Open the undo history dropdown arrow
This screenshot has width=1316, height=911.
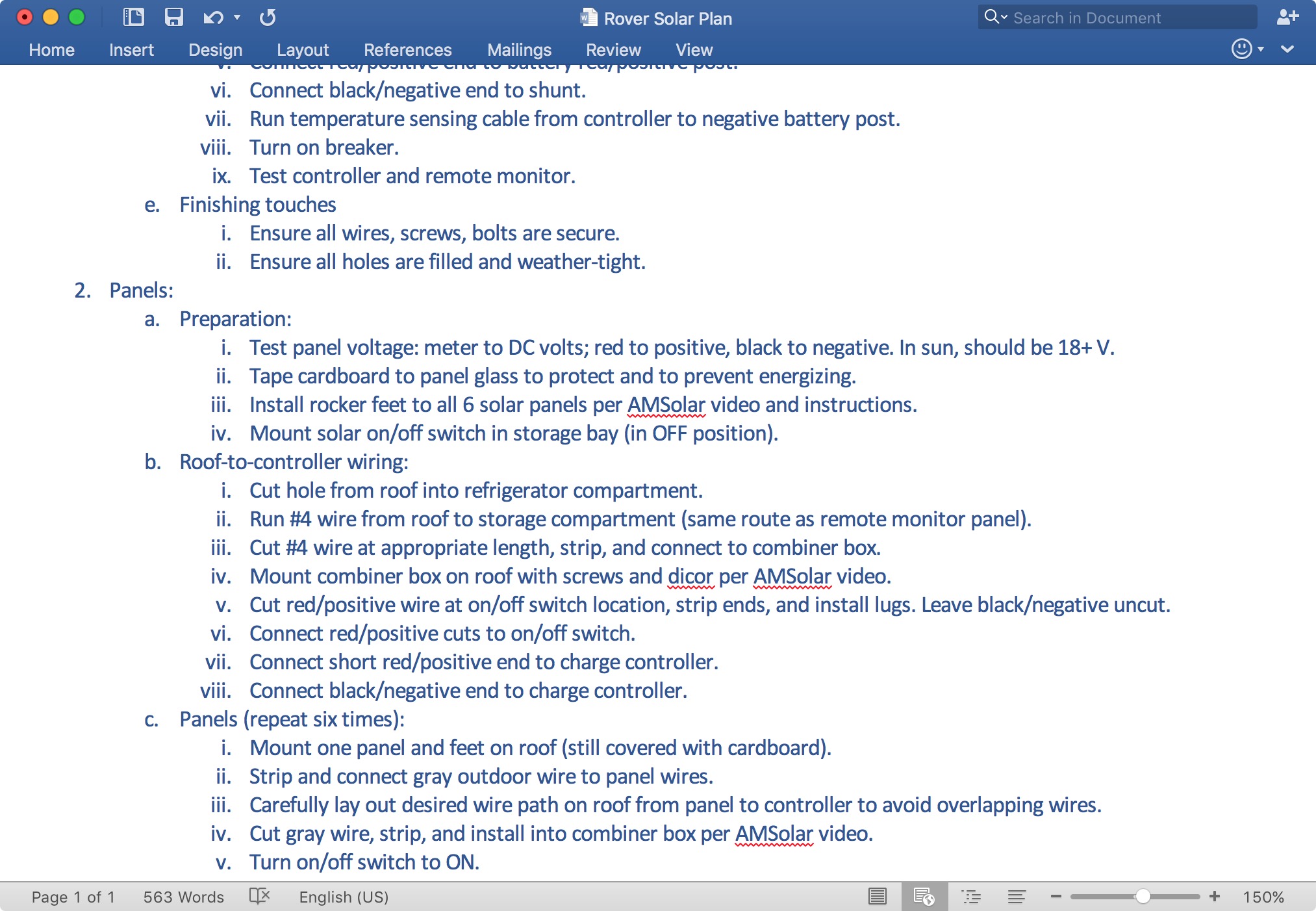pyautogui.click(x=237, y=18)
